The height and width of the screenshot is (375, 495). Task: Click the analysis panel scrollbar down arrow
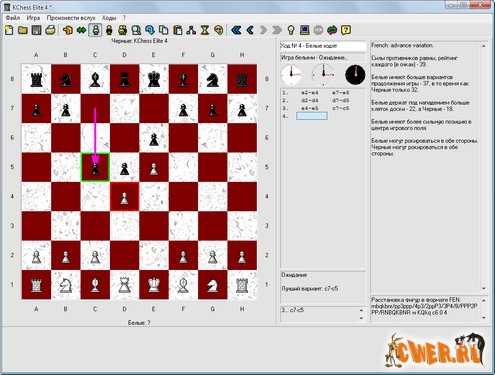tap(484, 288)
